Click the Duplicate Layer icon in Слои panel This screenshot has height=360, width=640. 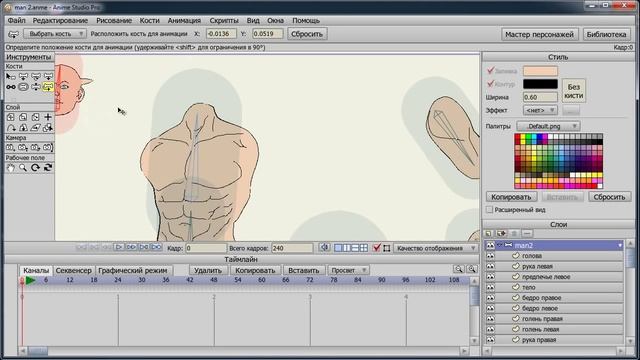(501, 233)
